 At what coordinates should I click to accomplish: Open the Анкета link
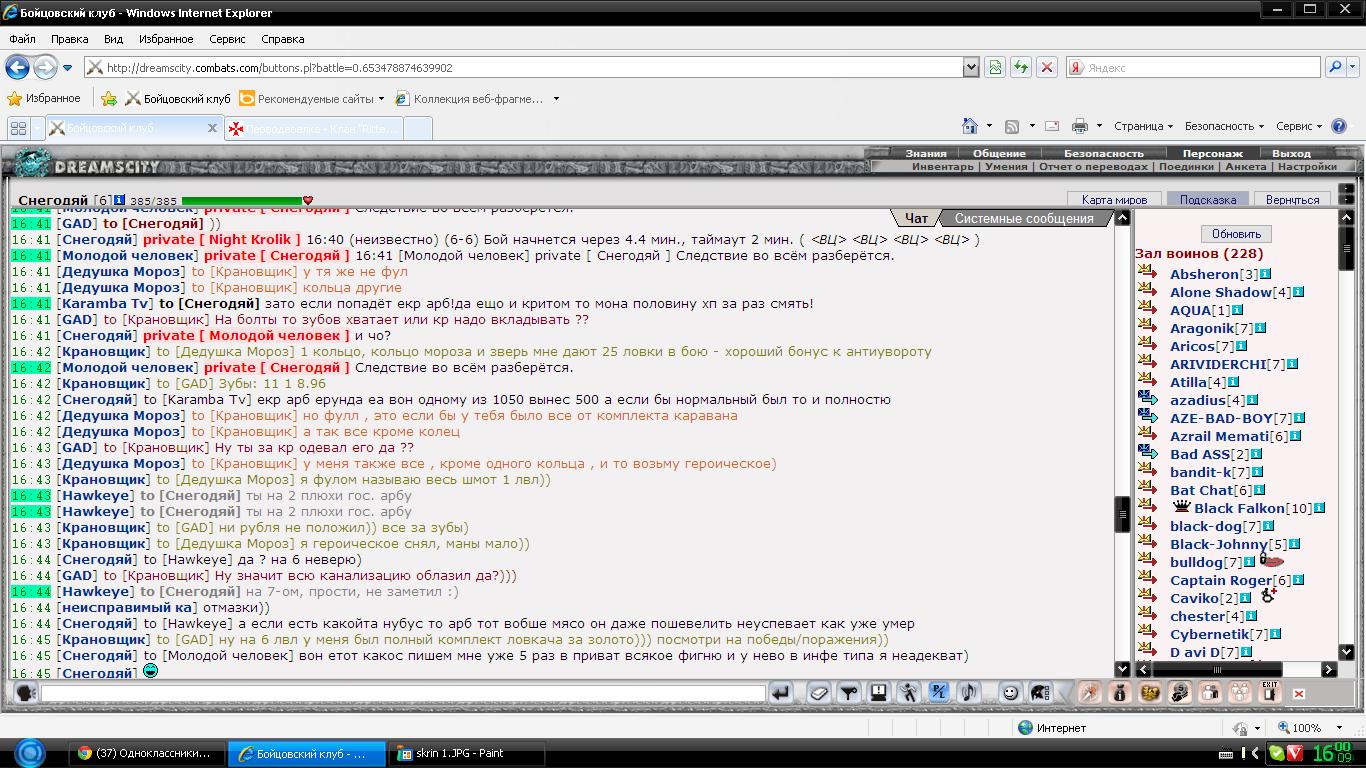pos(1245,167)
